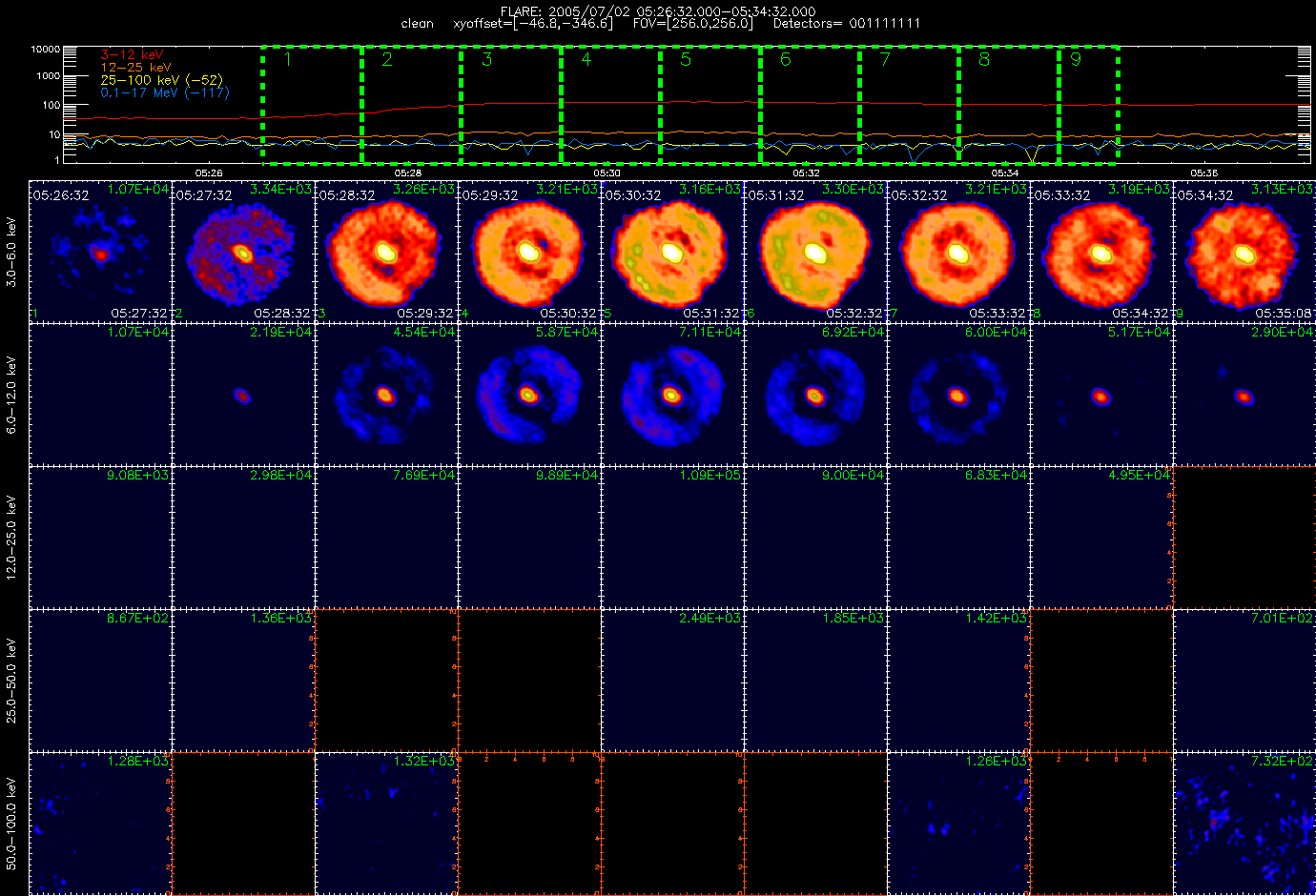Click the xyoffset=[-46.8,-346.6] text
The width and height of the screenshot is (1316, 896).
tap(533, 23)
